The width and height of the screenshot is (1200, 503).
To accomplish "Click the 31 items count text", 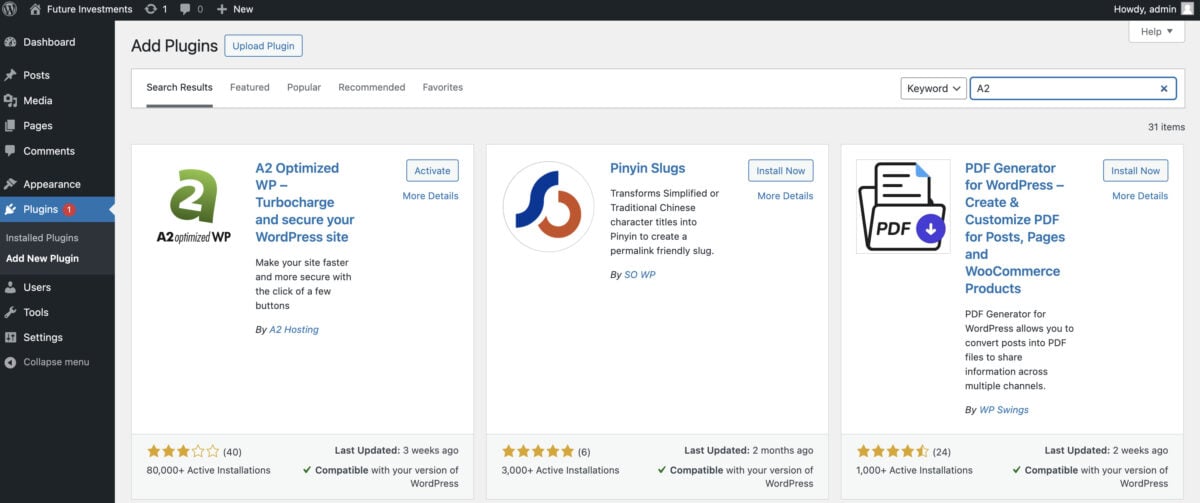I will 1166,127.
